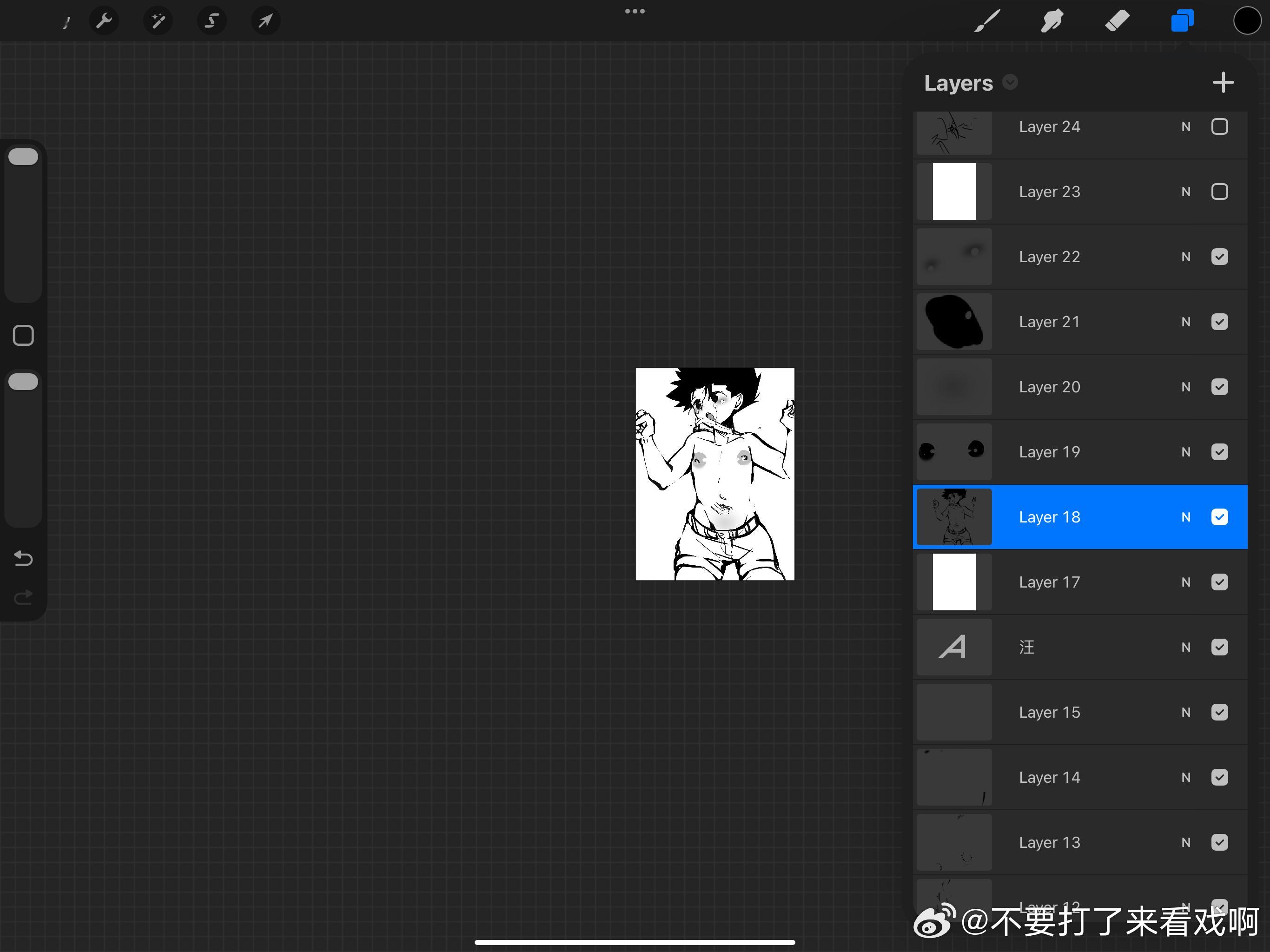Open blend mode N for Layer 17
Viewport: 1270px width, 952px height.
click(x=1185, y=582)
